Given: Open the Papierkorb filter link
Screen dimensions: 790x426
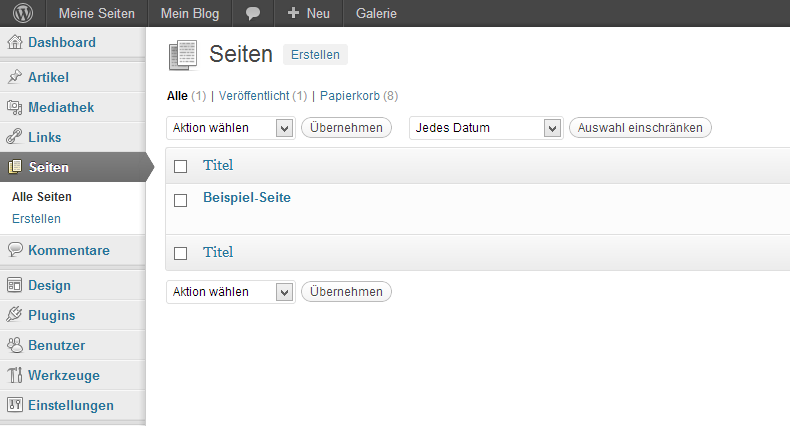Looking at the screenshot, I should point(350,96).
